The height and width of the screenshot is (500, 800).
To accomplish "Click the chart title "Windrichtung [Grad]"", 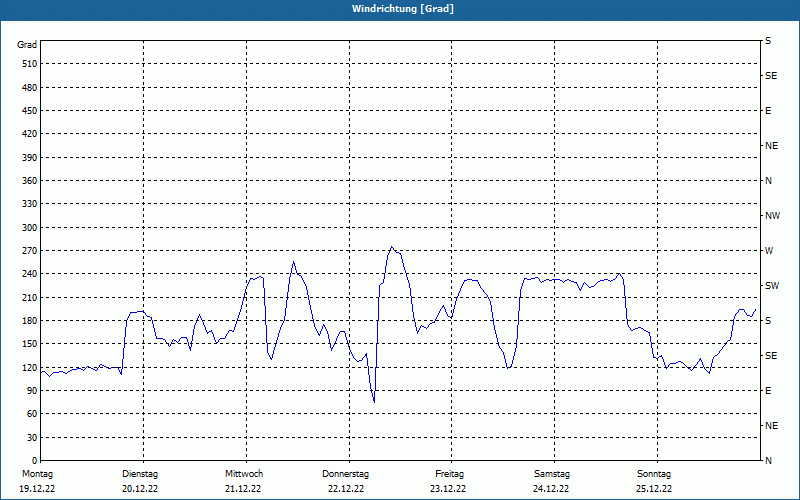I will pyautogui.click(x=403, y=9).
